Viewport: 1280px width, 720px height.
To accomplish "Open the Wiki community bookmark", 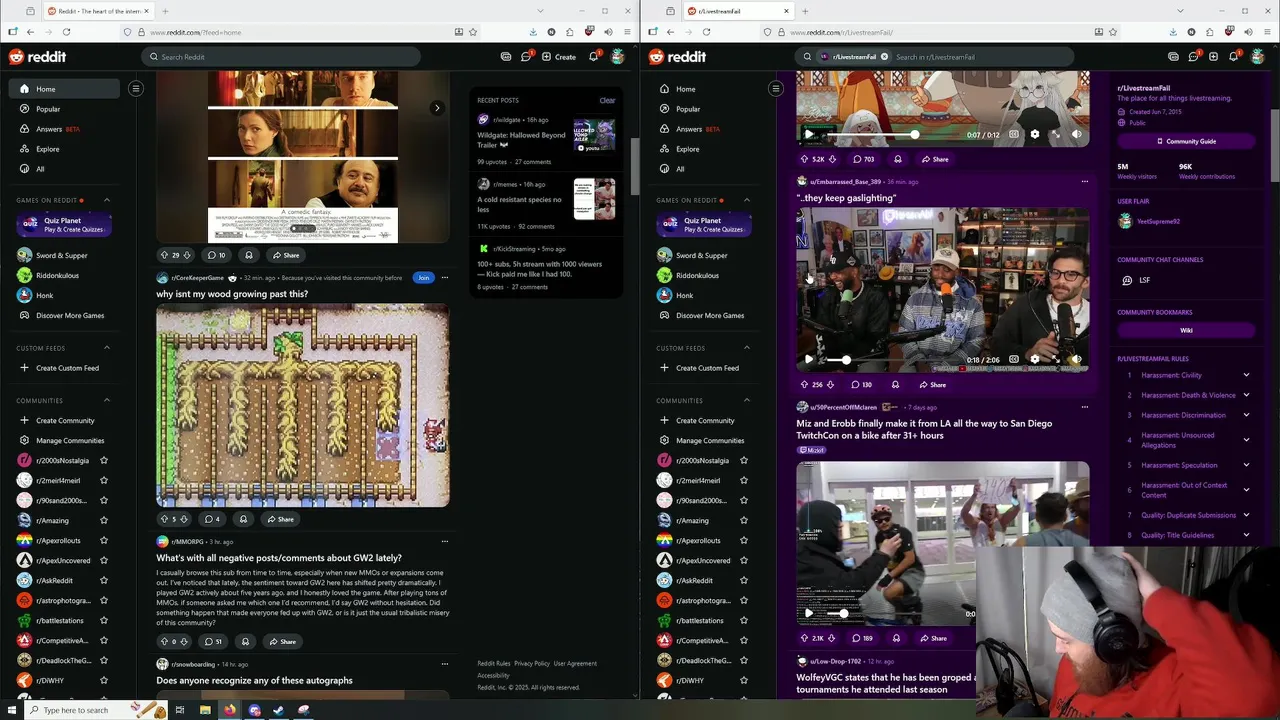I will coord(1186,330).
